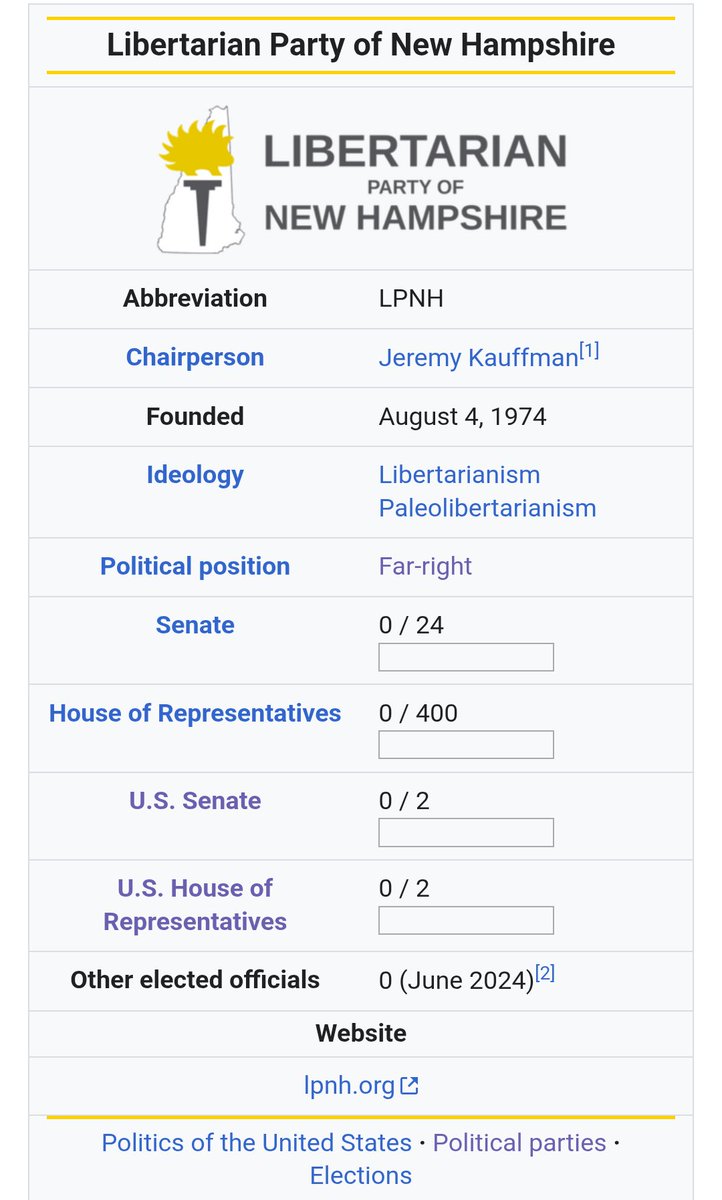Open the Chairperson link
Image resolution: width=722 pixels, height=1200 pixels.
[x=195, y=357]
